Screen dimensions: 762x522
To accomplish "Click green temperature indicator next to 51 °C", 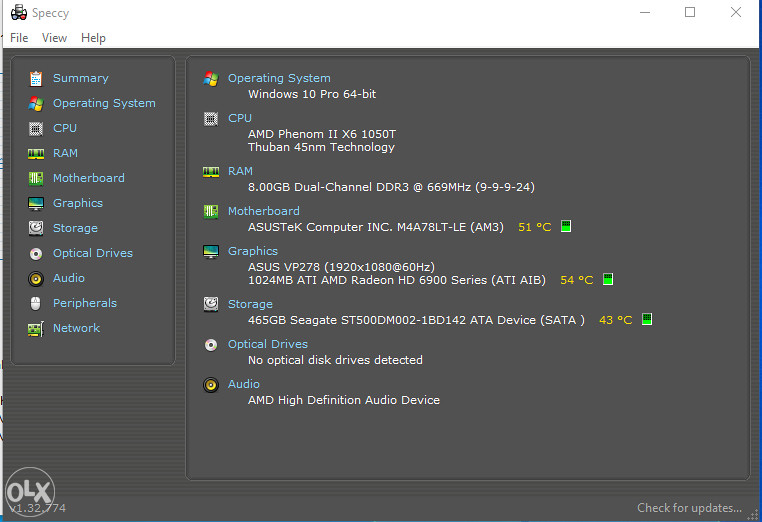I will coord(566,226).
